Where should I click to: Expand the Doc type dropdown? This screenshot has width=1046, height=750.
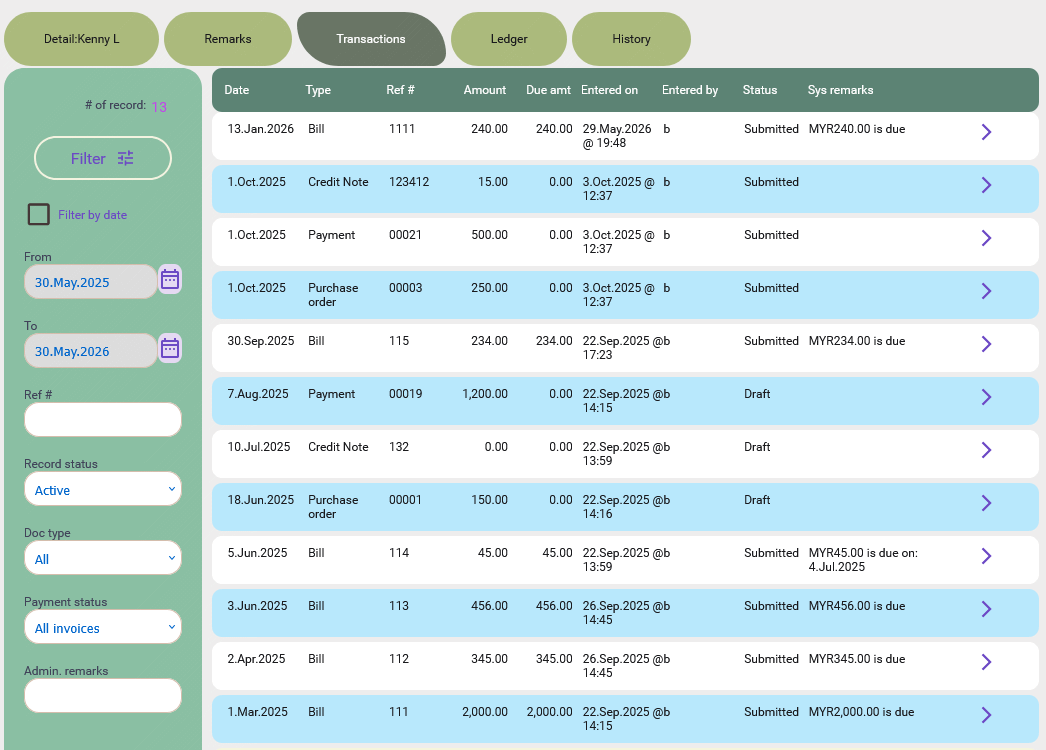(x=103, y=558)
